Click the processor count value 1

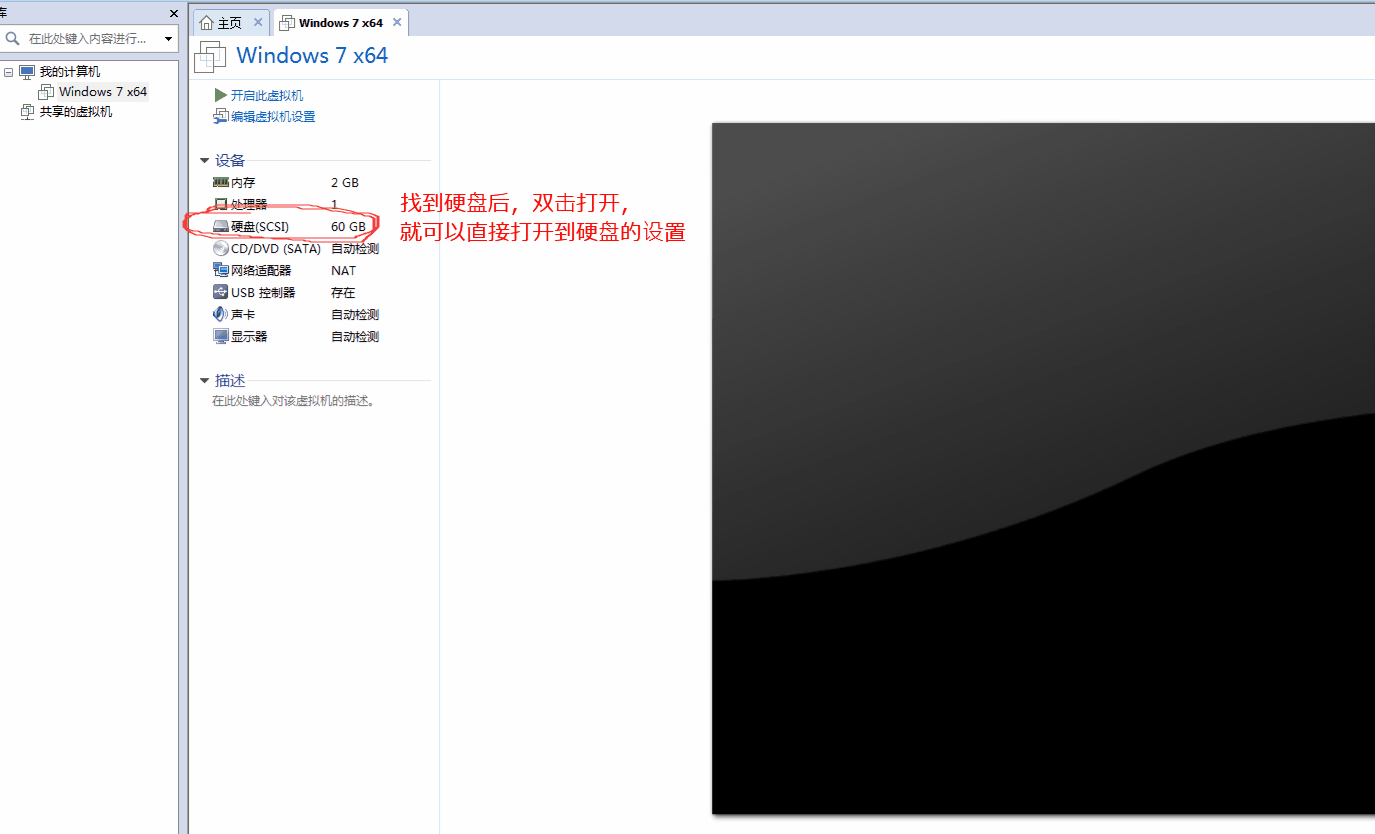click(x=335, y=205)
